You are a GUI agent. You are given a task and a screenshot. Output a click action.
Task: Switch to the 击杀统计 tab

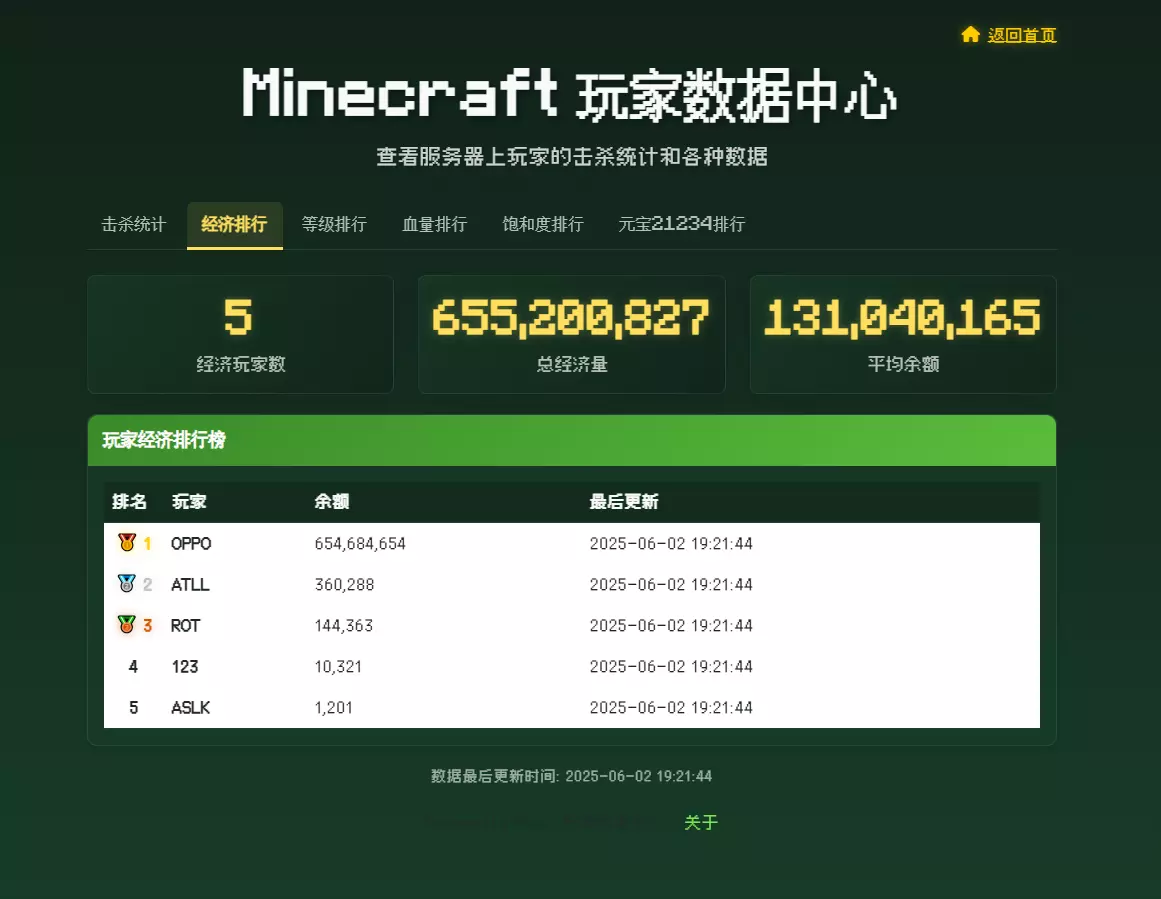pos(134,224)
